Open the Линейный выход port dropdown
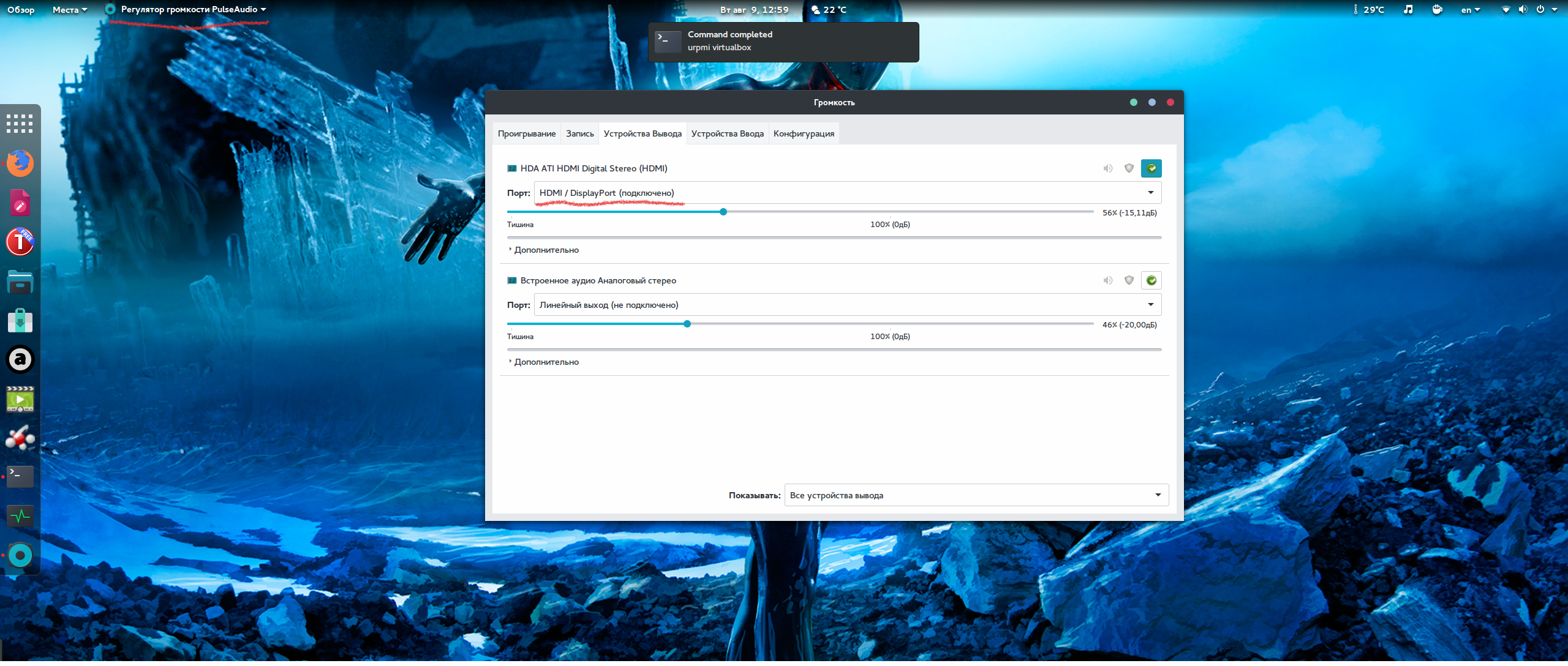 coord(847,305)
